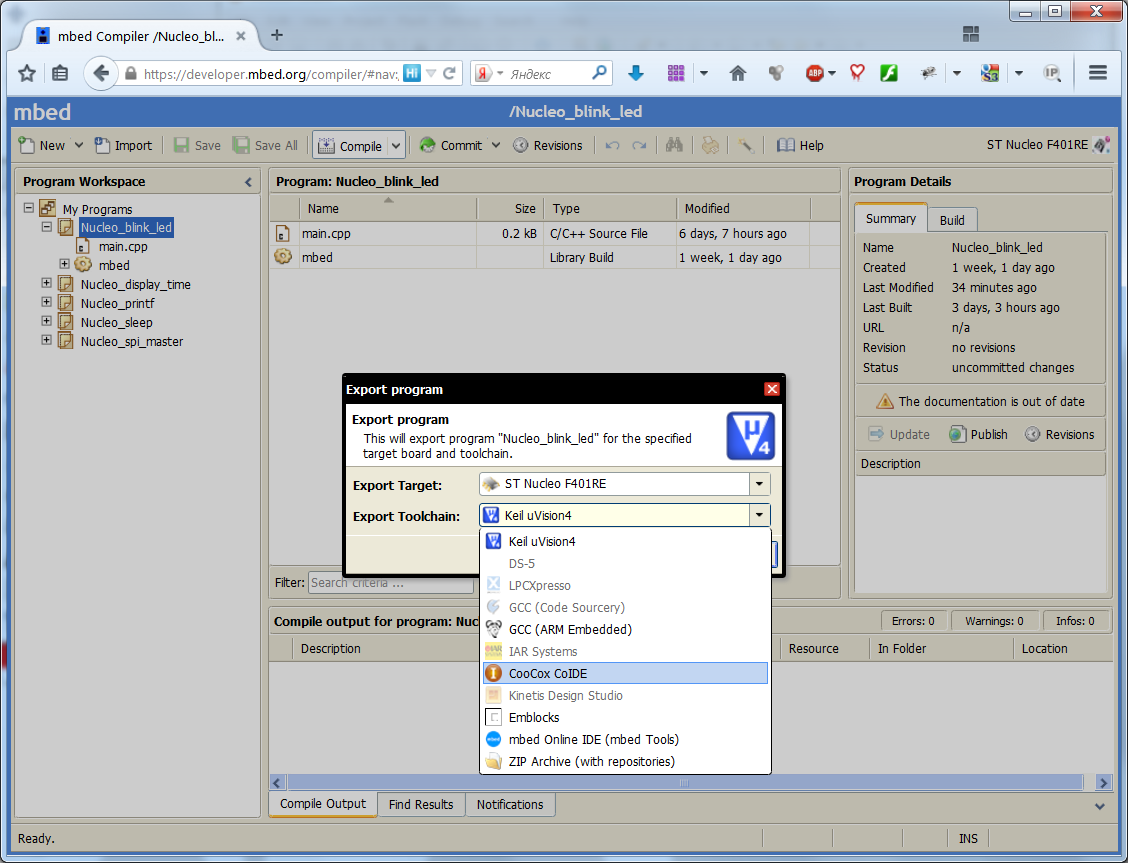Screen dimensions: 1128x863
Task: Collapse the Nucleo_blink_led project tree
Action: click(46, 227)
